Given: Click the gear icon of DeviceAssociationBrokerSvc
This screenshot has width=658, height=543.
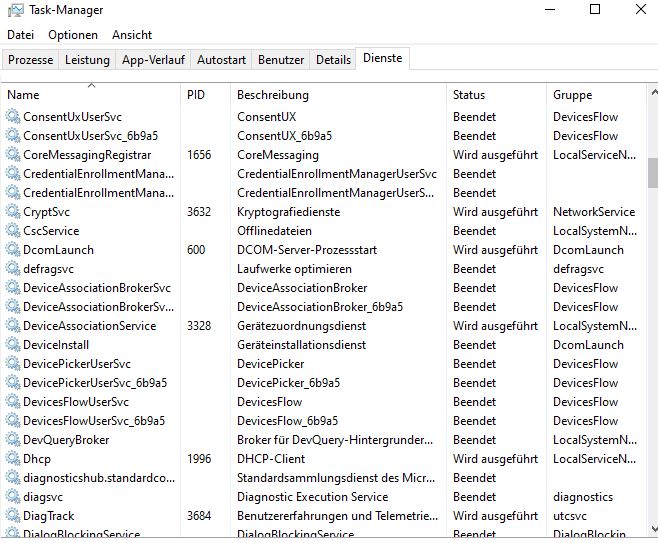Looking at the screenshot, I should point(13,287).
